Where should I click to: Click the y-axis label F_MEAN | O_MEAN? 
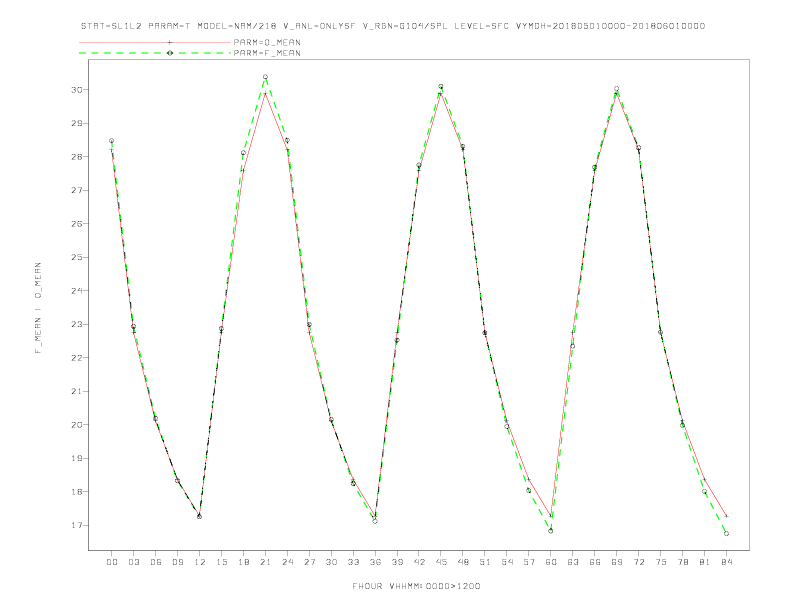pyautogui.click(x=38, y=308)
